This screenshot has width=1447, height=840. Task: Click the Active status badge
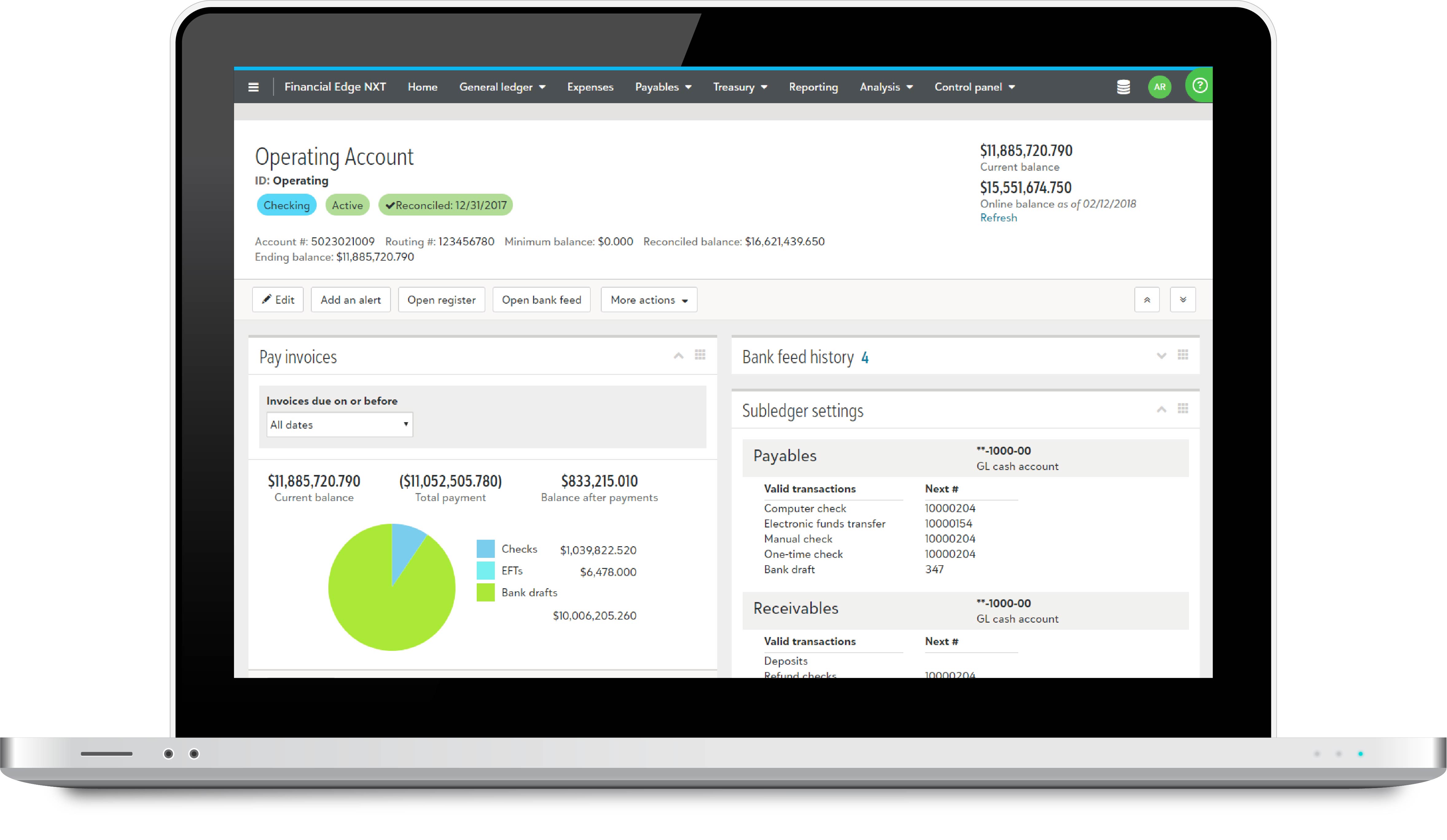pos(347,205)
